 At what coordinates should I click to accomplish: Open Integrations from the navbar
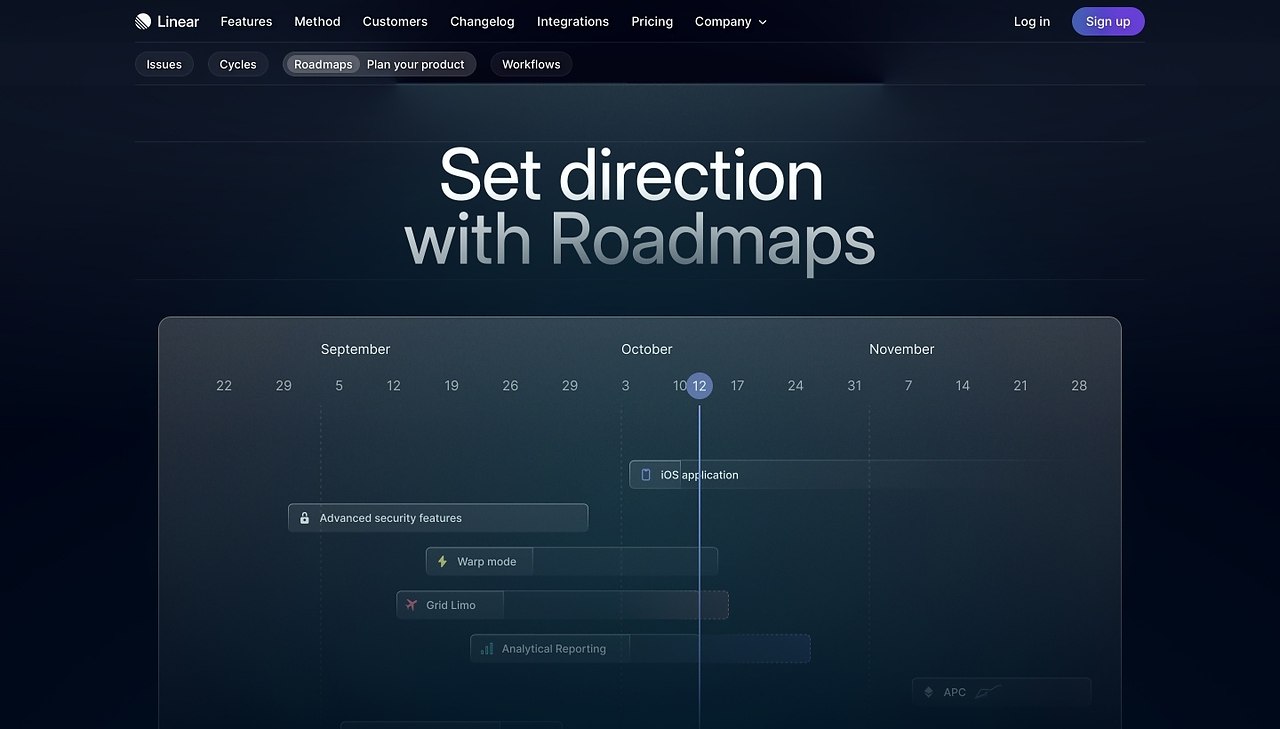[573, 21]
